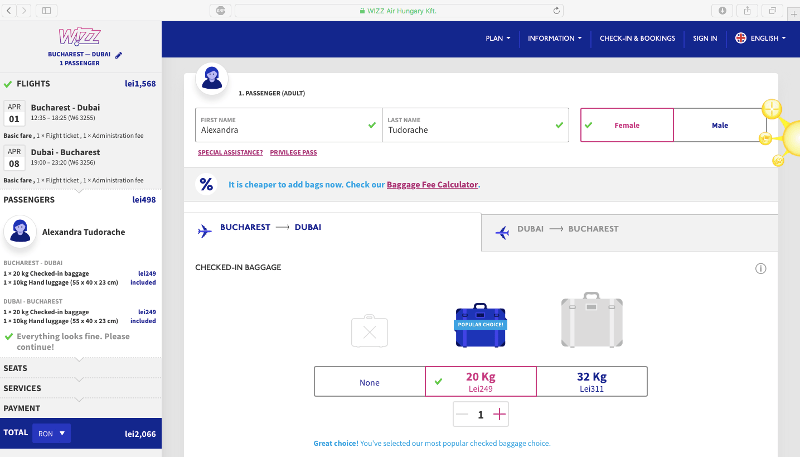Go forward with browser forward arrow
The height and width of the screenshot is (457, 800).
click(x=24, y=10)
